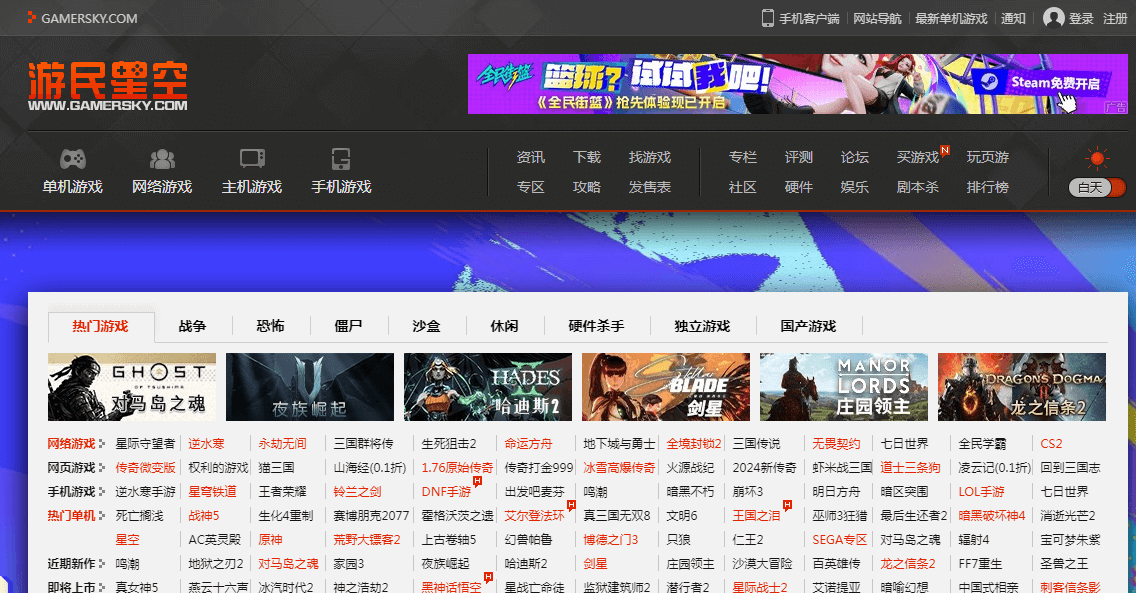This screenshot has width=1136, height=593.
Task: Expand the 手机游戏 row arrow
Action: [x=101, y=492]
